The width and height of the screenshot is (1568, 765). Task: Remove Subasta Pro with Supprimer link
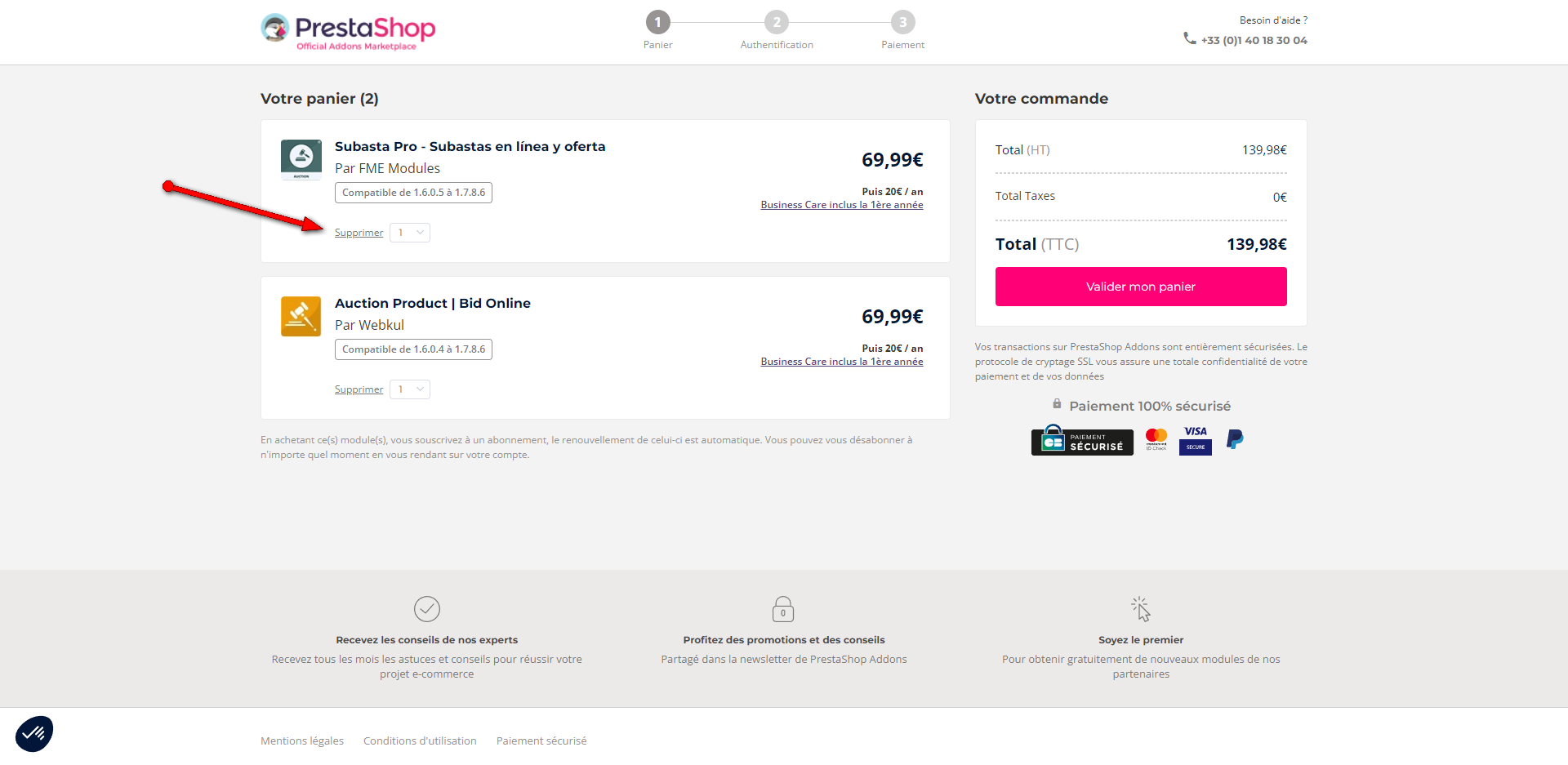click(359, 233)
